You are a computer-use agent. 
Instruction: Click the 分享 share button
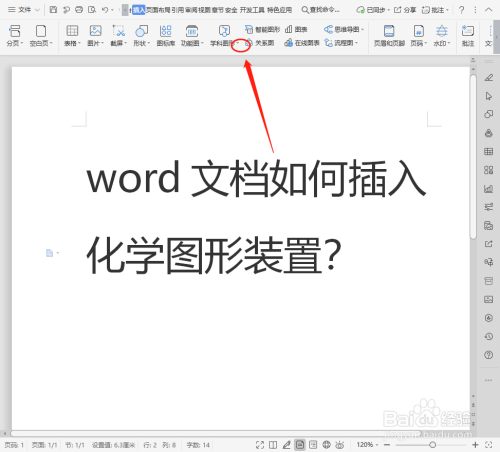coord(405,10)
